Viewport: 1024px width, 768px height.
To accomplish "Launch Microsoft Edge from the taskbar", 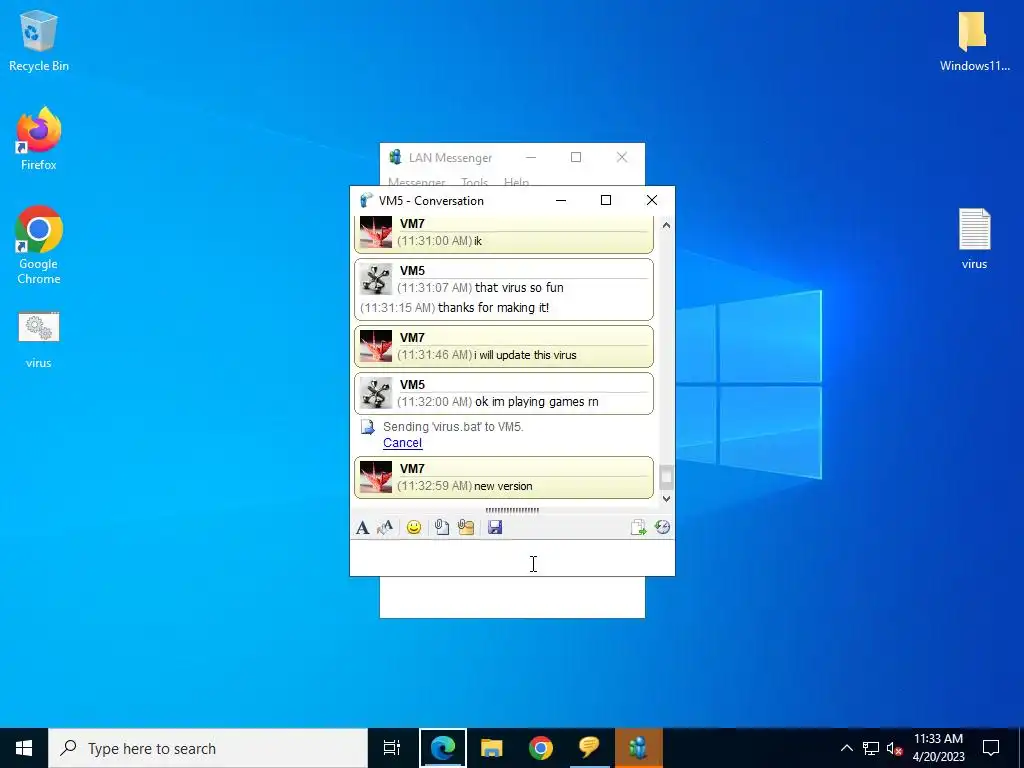I will coord(443,748).
